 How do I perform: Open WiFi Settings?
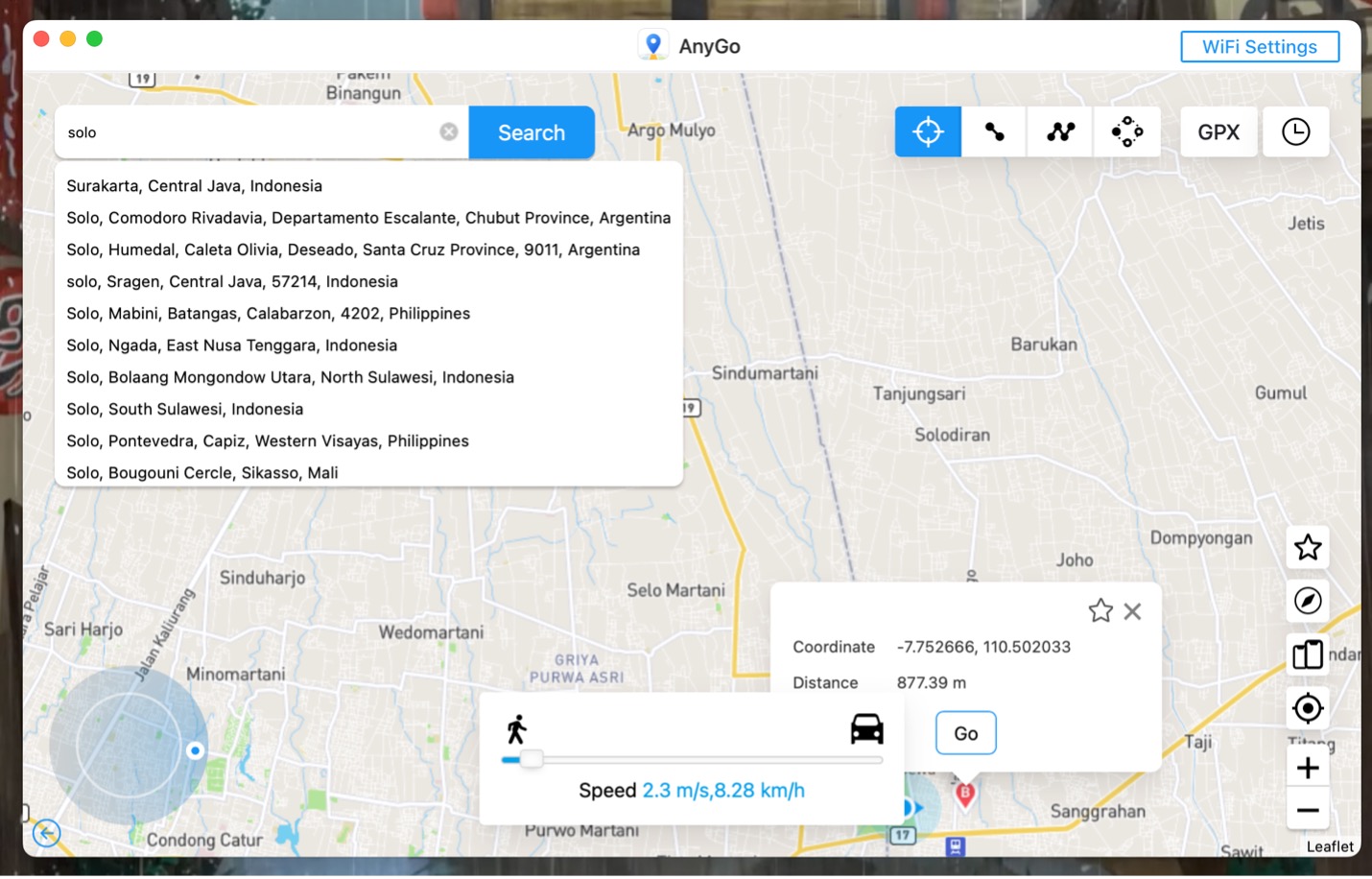click(x=1259, y=46)
